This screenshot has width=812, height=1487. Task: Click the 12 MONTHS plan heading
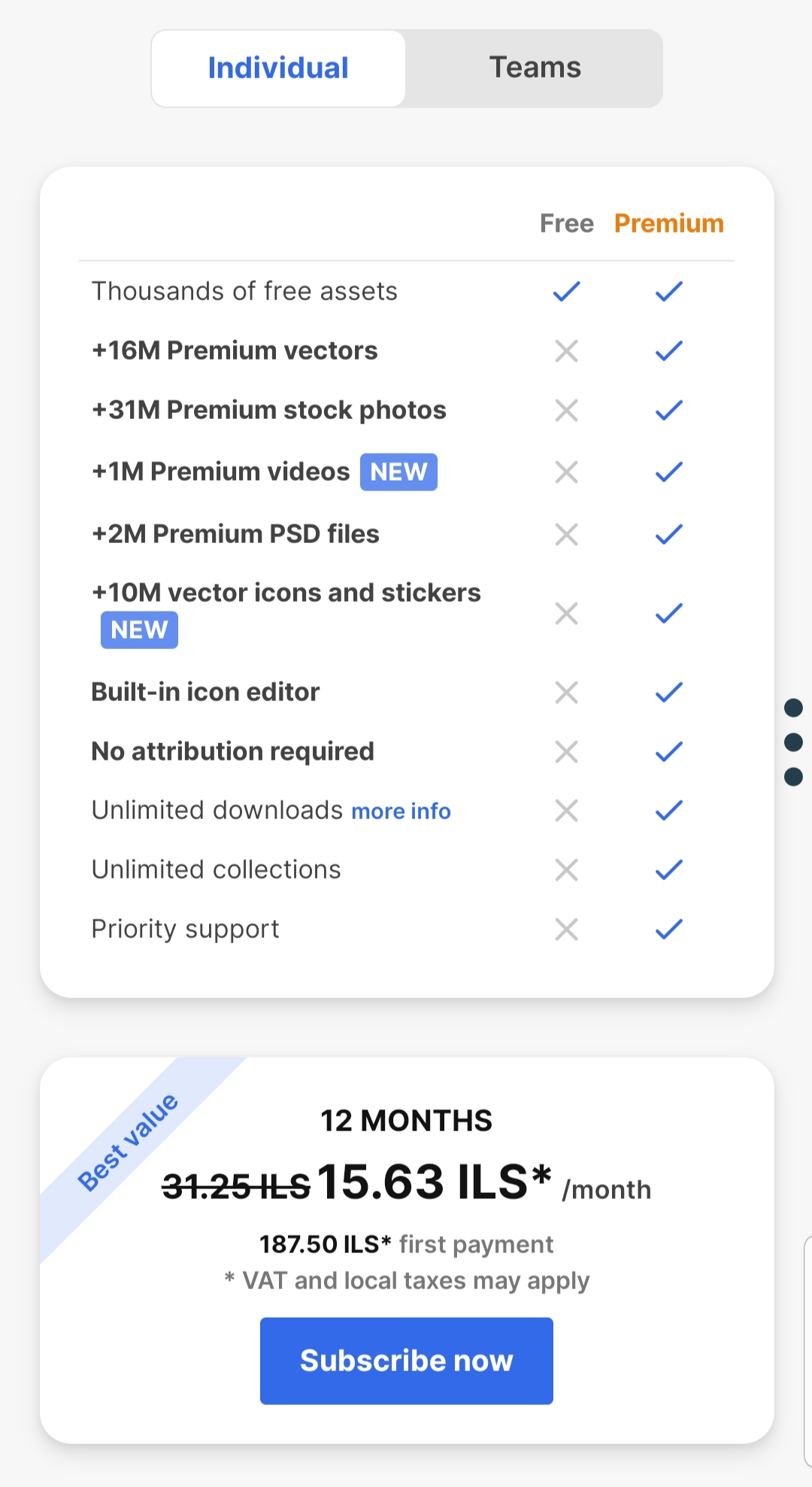[406, 1121]
